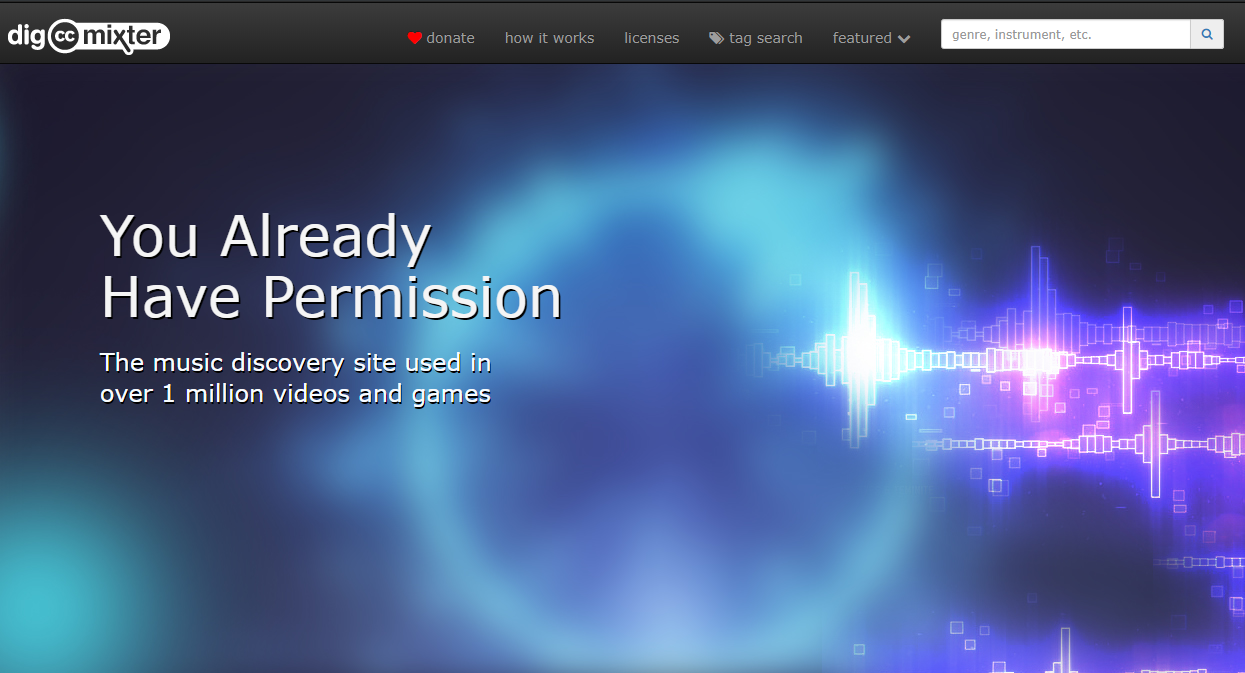Go to the licenses page
This screenshot has height=673, width=1245.
click(x=651, y=38)
